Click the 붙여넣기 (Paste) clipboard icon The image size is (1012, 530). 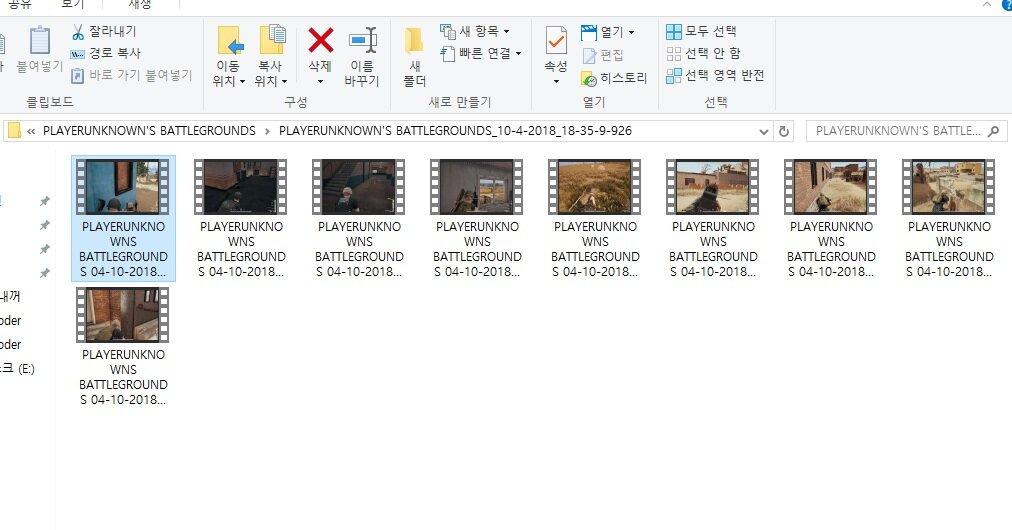40,41
